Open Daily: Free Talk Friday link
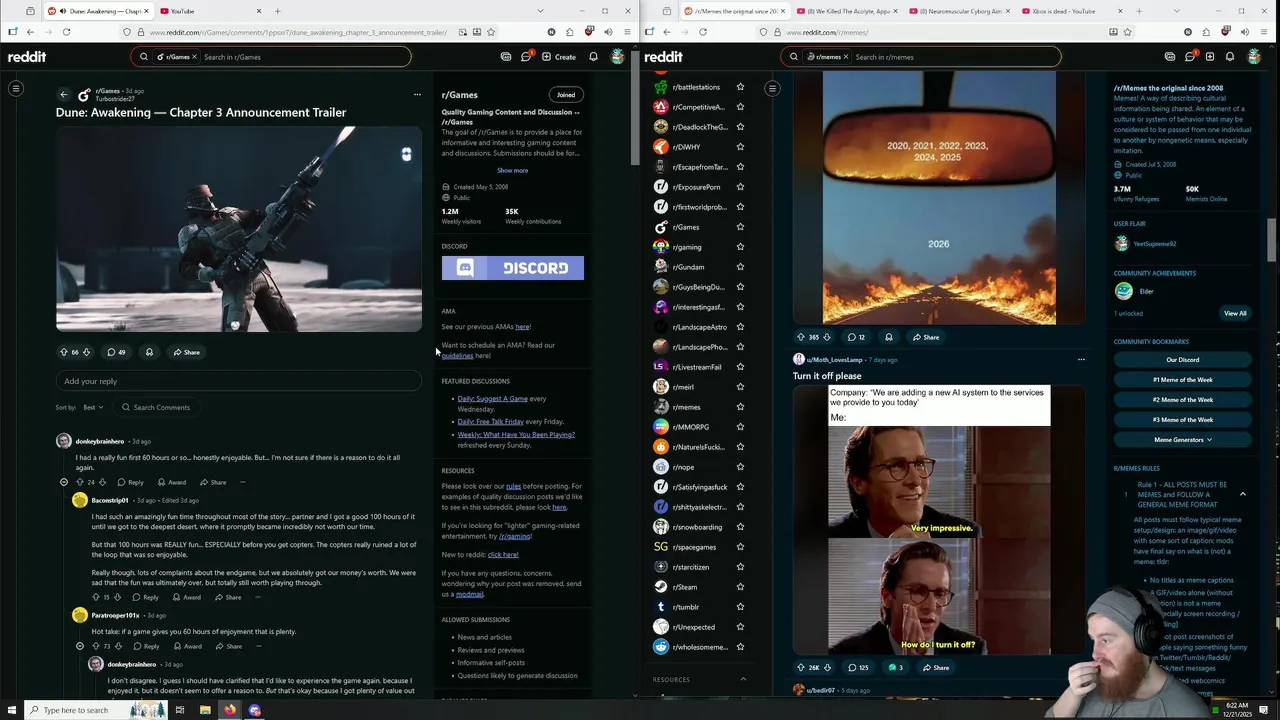Viewport: 1280px width, 720px height. coord(490,422)
